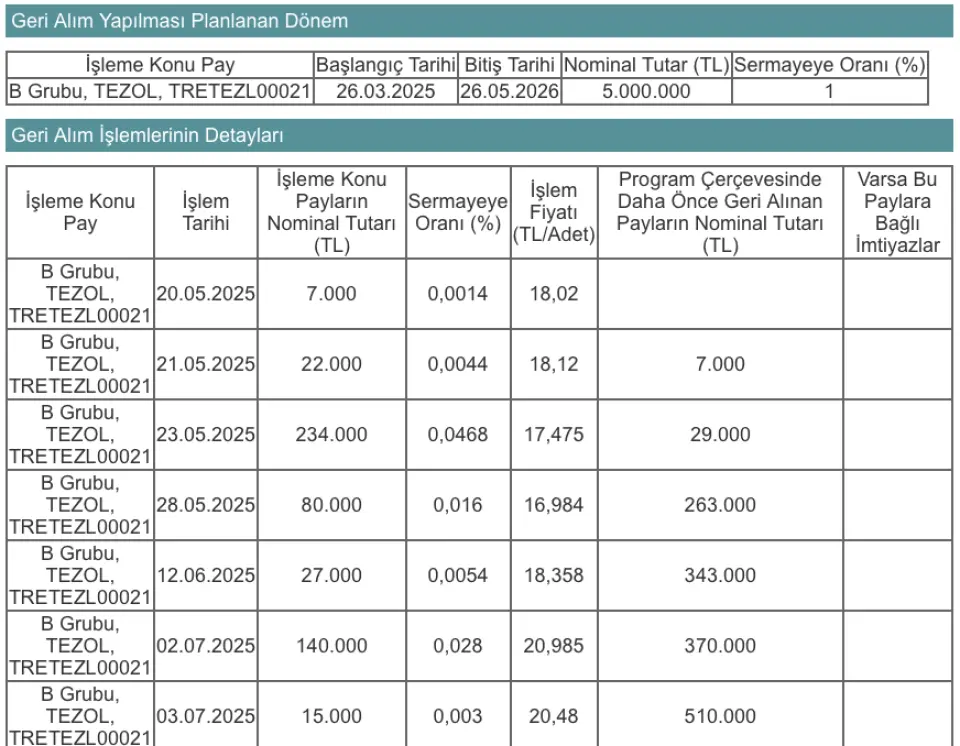The width and height of the screenshot is (960, 746).
Task: Select the nominal amount 22.000
Action: pos(332,364)
